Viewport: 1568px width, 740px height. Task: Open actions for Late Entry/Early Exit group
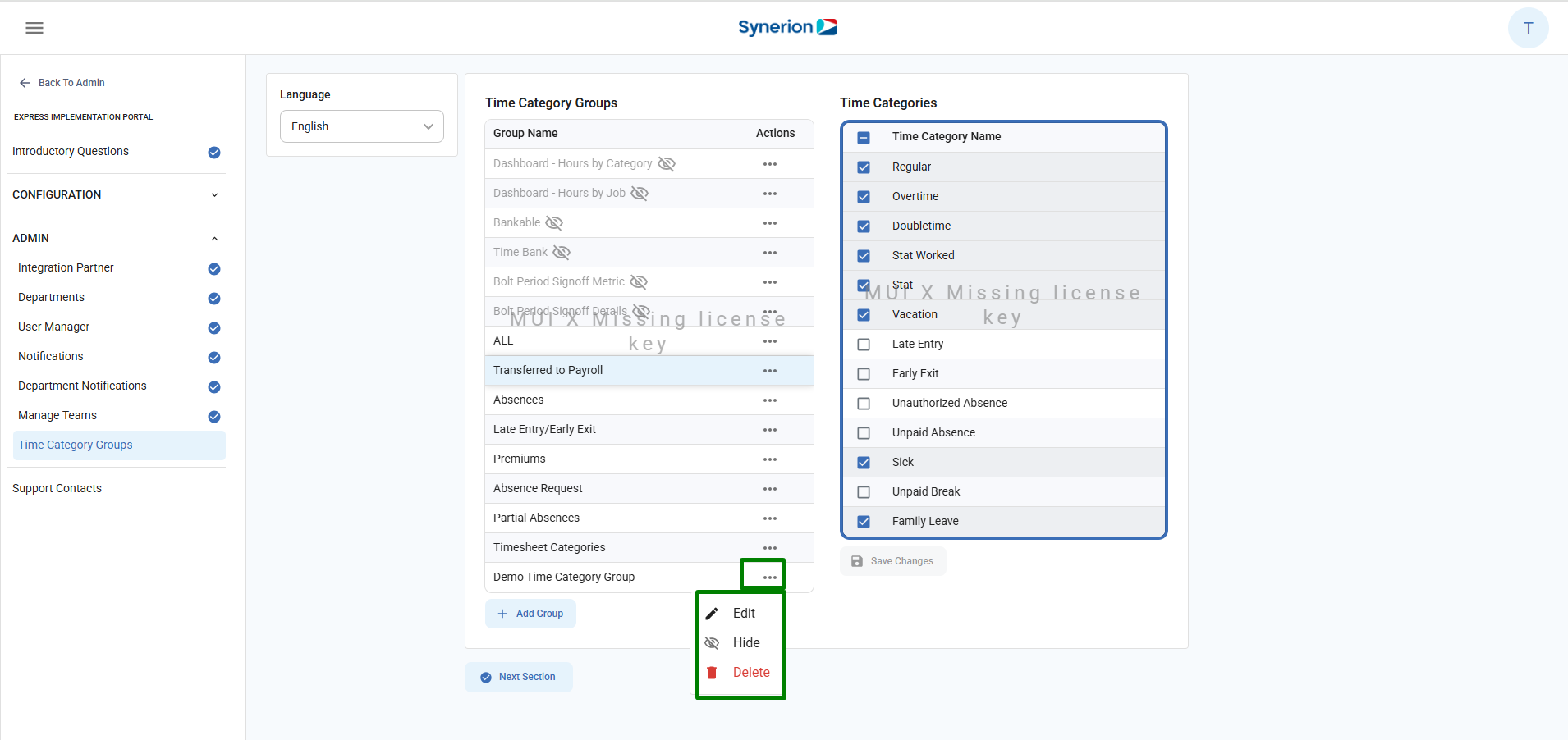pos(769,430)
